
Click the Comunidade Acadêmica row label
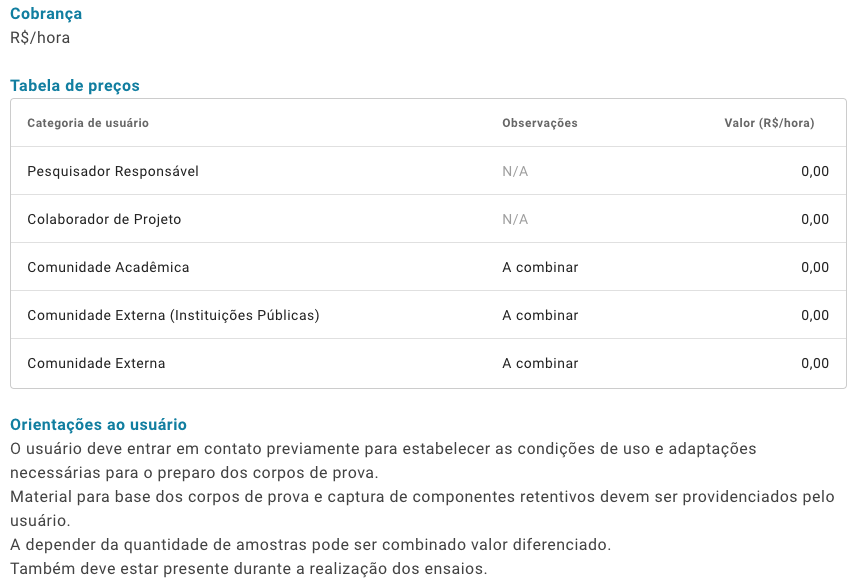pos(108,267)
